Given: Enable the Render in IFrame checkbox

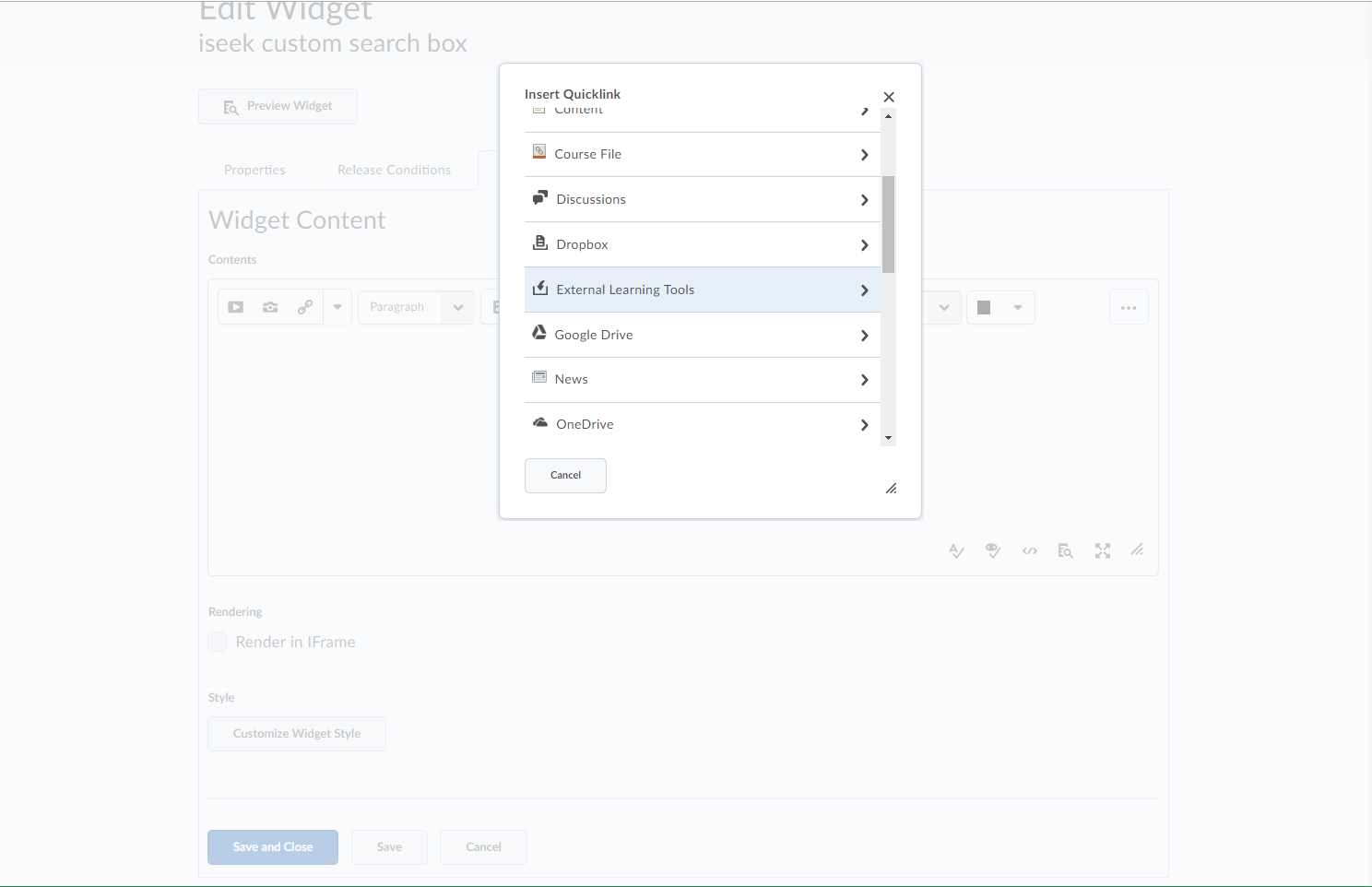Looking at the screenshot, I should click(x=218, y=642).
